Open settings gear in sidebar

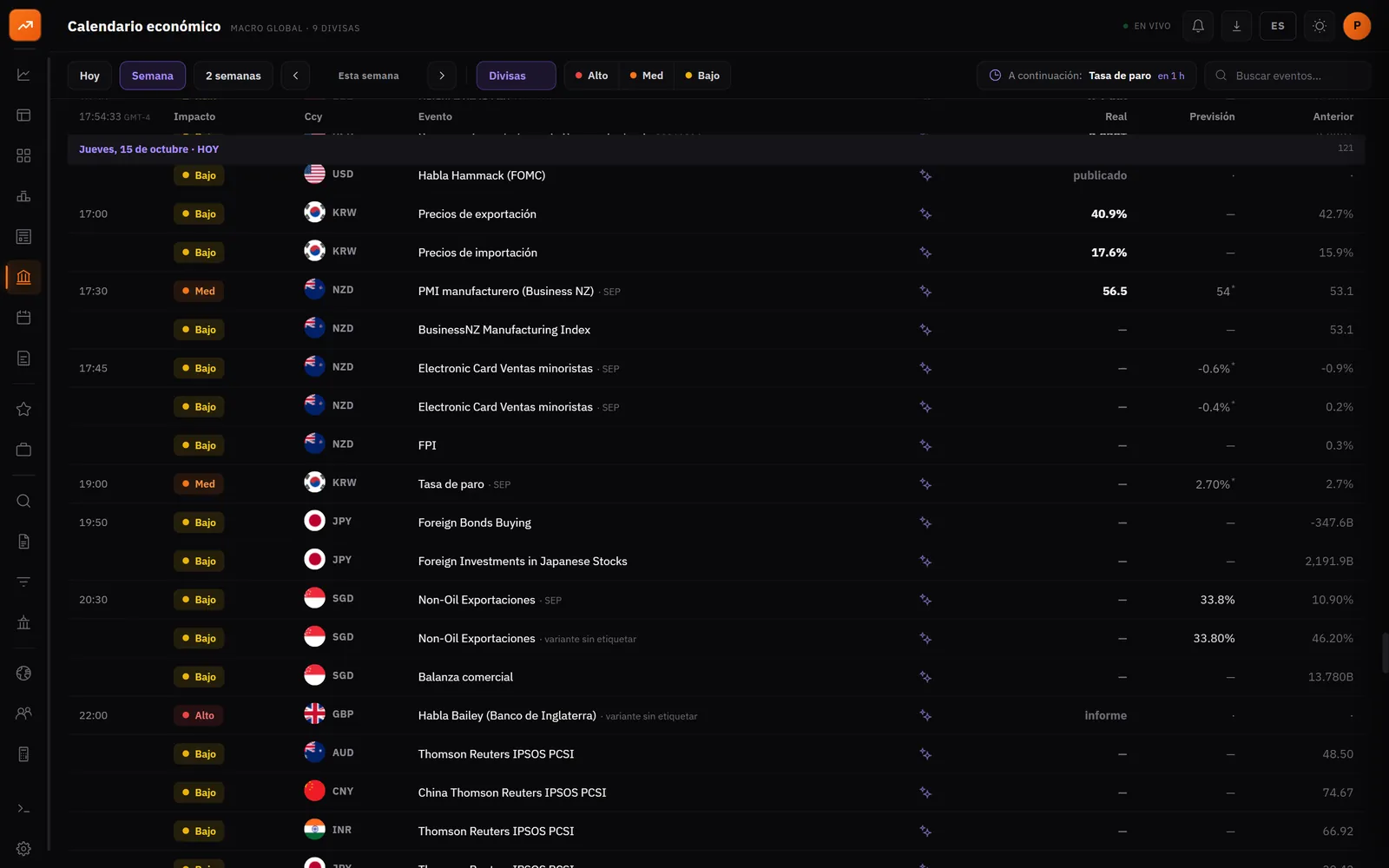(x=23, y=849)
